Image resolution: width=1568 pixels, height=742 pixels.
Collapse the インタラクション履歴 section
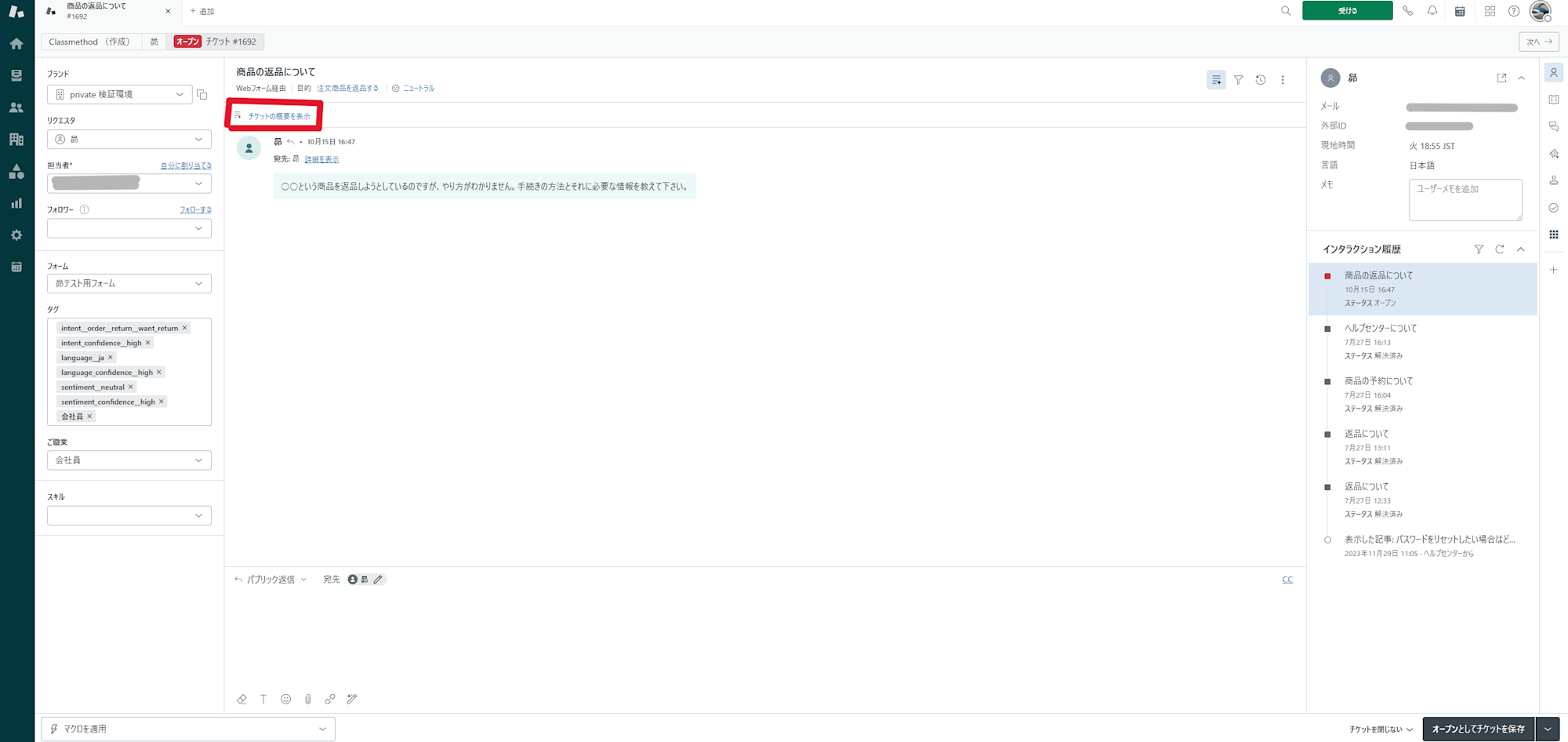[x=1521, y=249]
